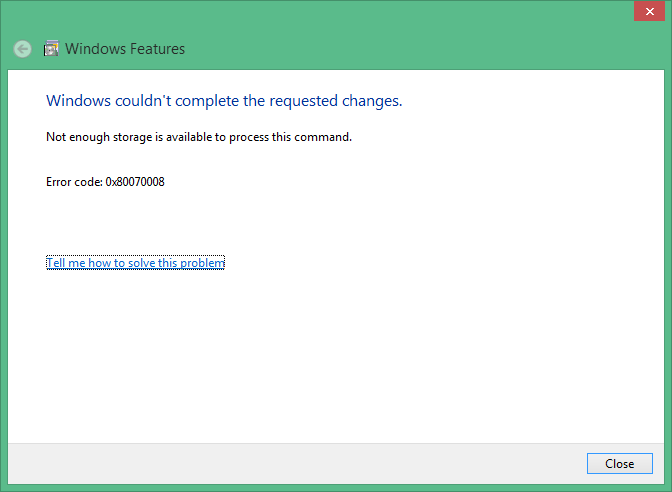Click the Windows Features title icon
Viewport: 672px width, 492px height.
tap(51, 49)
